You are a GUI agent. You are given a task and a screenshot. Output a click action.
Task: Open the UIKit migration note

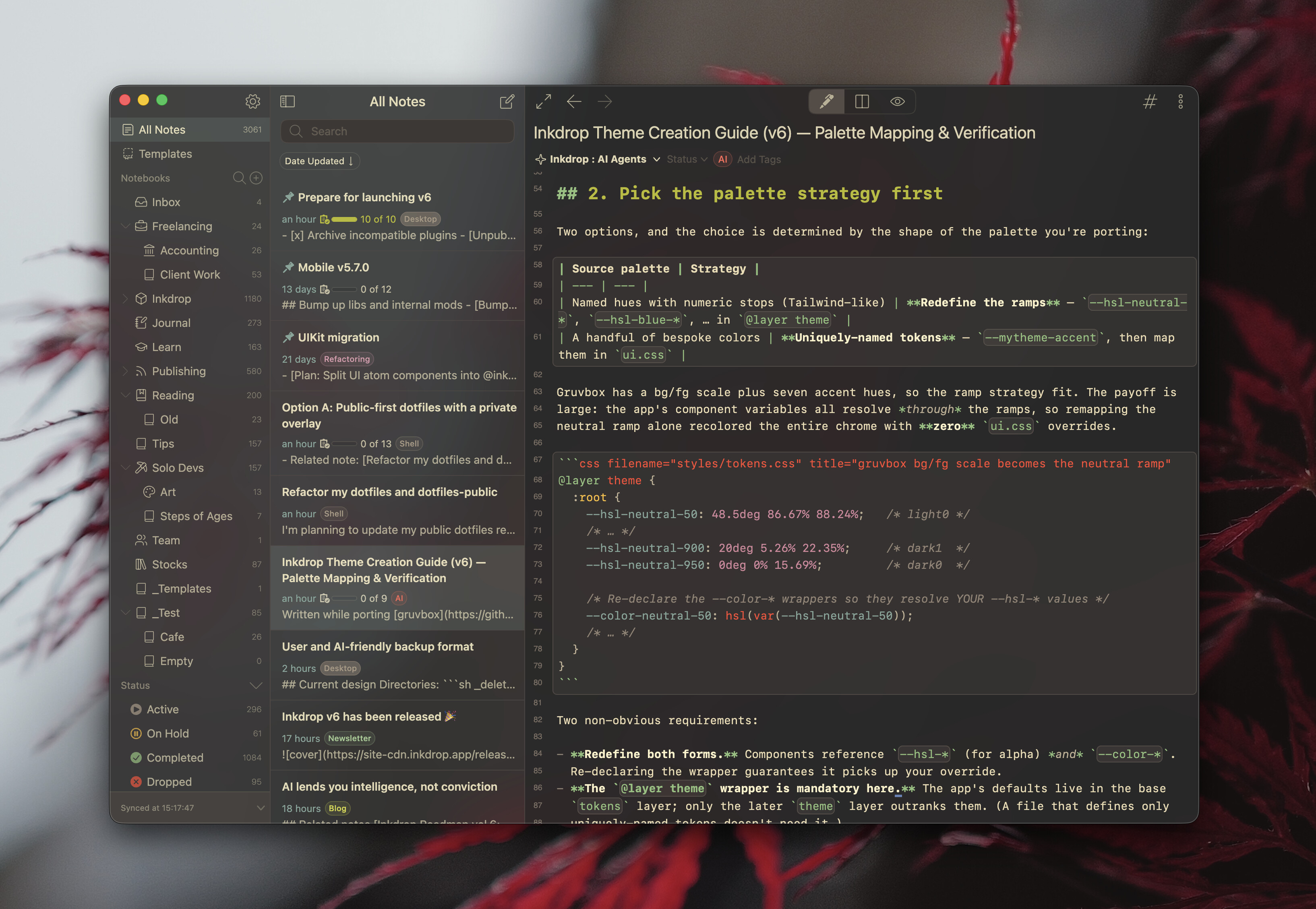pyautogui.click(x=397, y=356)
